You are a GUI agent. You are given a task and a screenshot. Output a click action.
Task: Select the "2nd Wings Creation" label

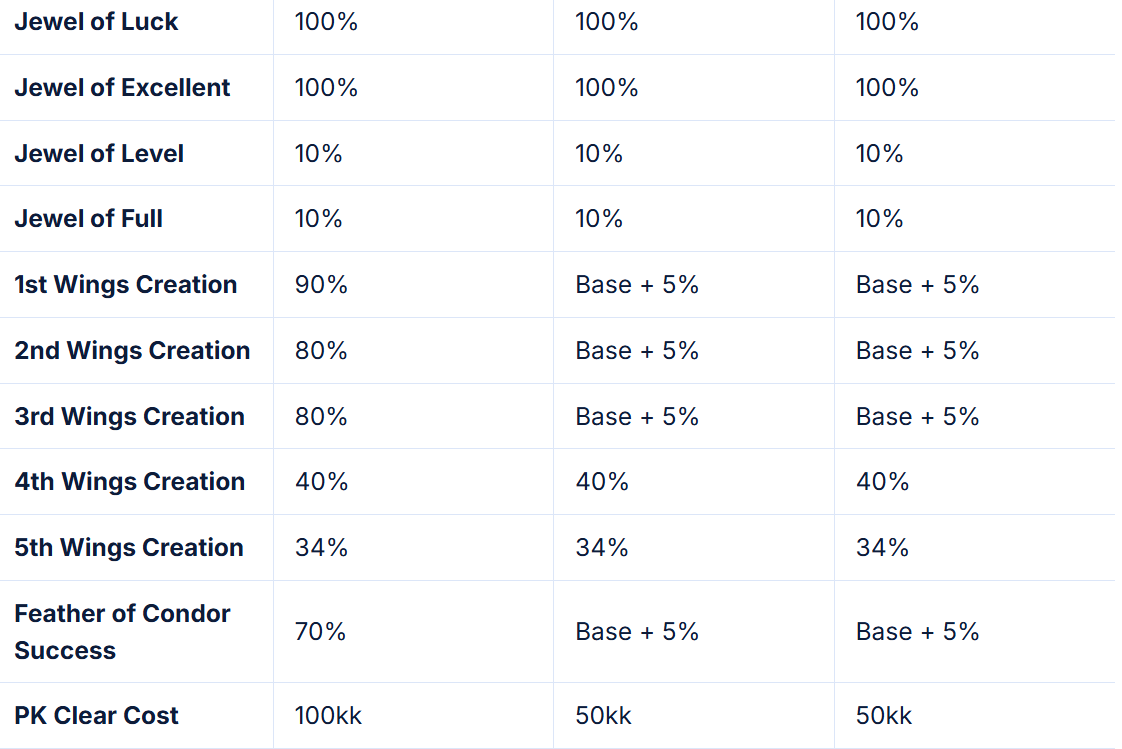pyautogui.click(x=132, y=351)
